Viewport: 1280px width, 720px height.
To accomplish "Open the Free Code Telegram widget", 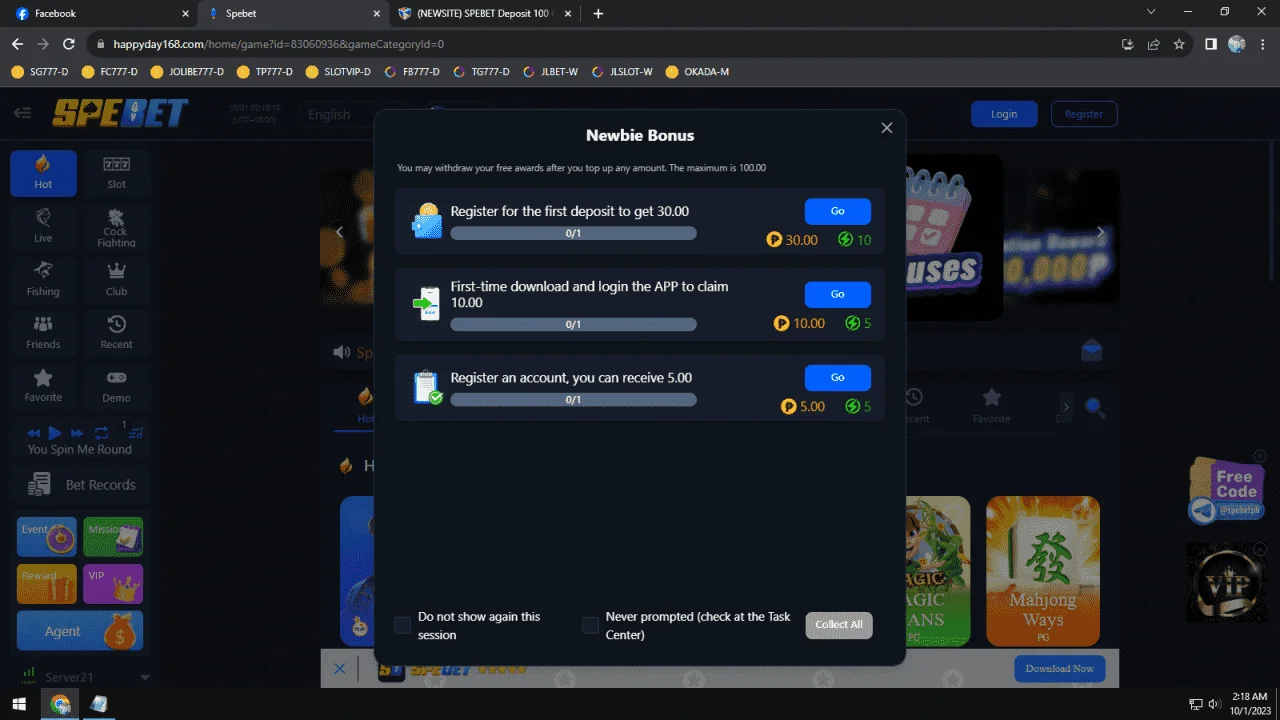I will (1225, 492).
